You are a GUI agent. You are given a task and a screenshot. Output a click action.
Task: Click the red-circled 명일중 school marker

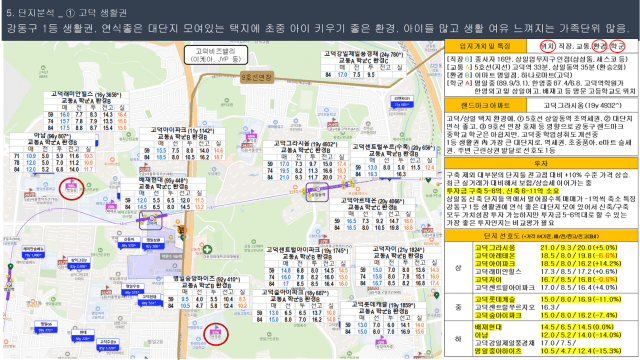tap(71, 189)
